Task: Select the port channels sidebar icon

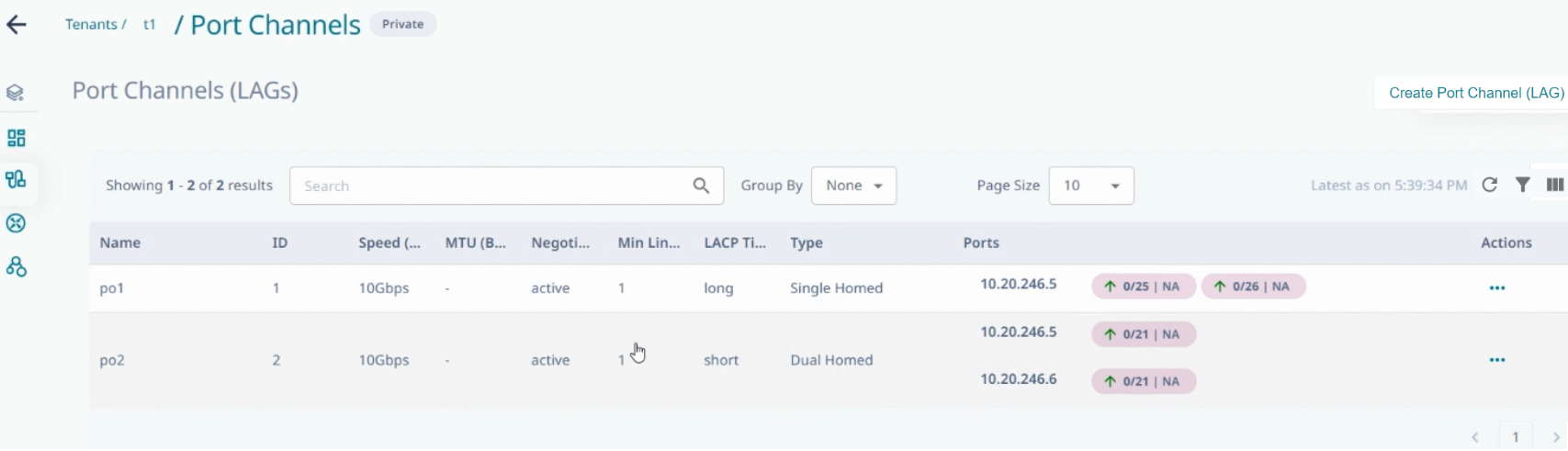Action: [x=16, y=179]
